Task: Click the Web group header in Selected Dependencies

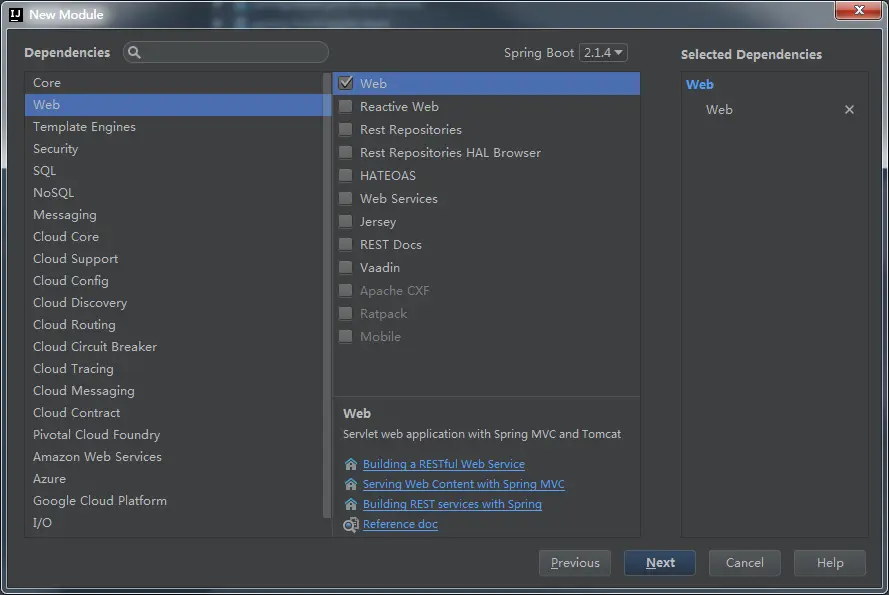Action: pyautogui.click(x=700, y=85)
